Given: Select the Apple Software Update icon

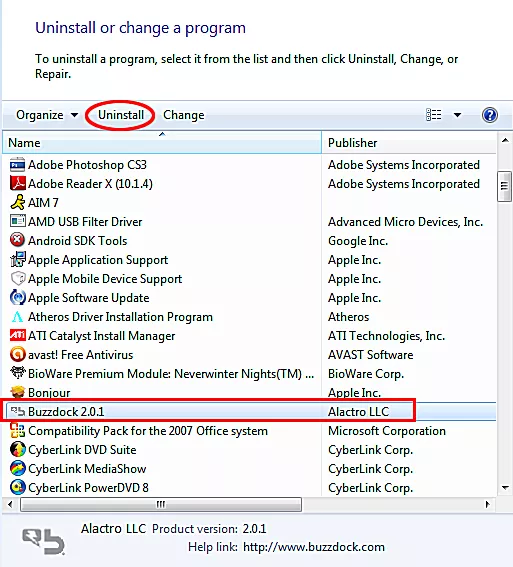Looking at the screenshot, I should pos(17,298).
